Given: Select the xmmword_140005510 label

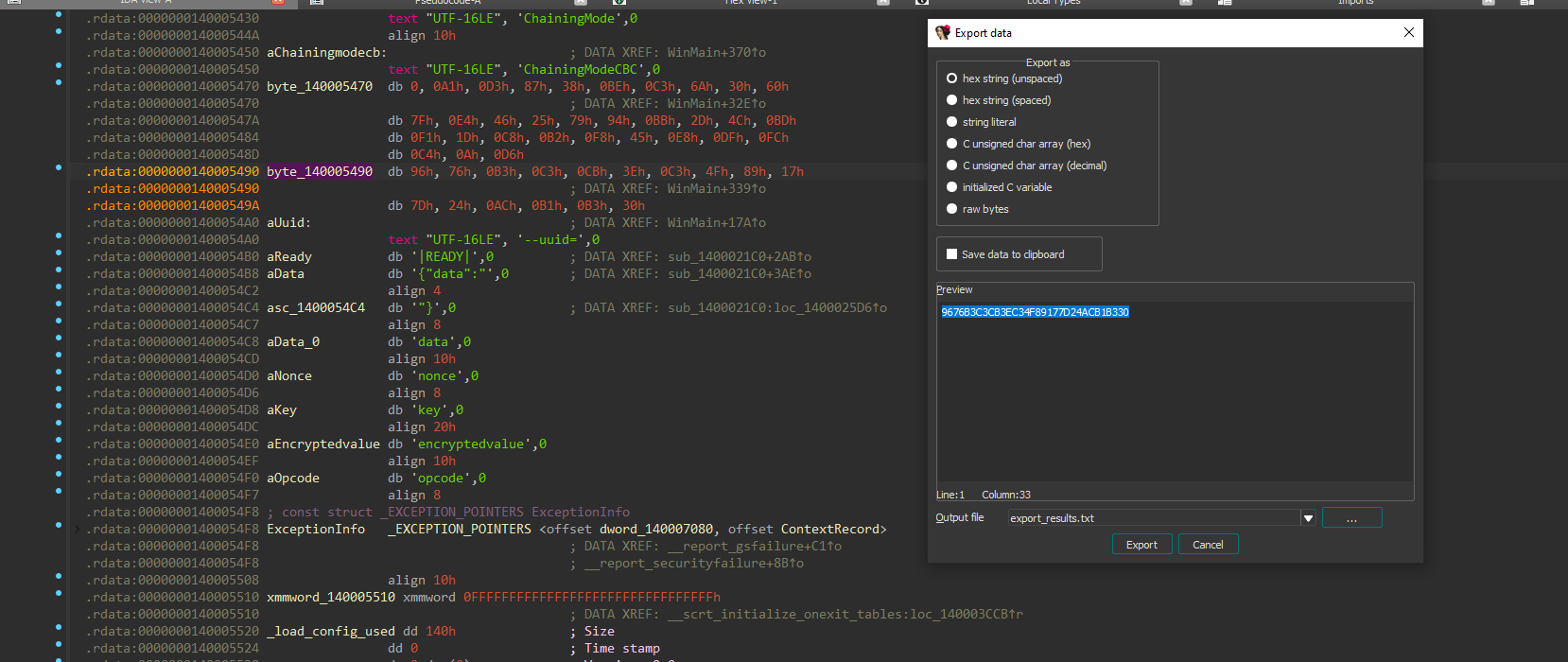Looking at the screenshot, I should click(x=331, y=597).
